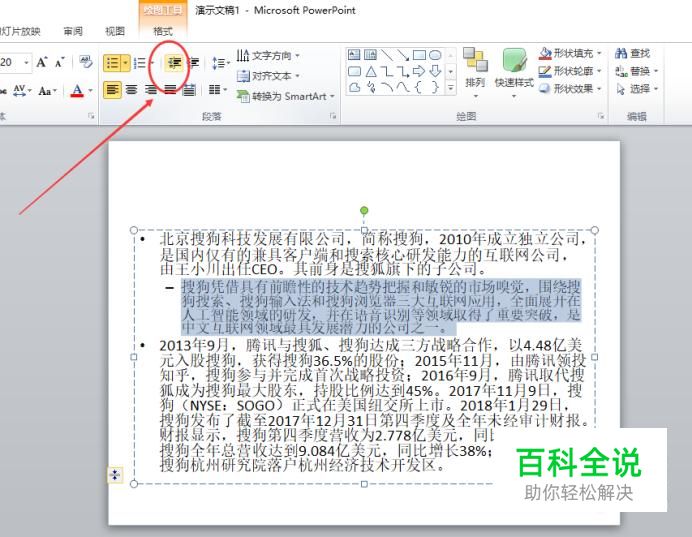Select the arrow line shape
The width and height of the screenshot is (692, 537).
(x=402, y=55)
